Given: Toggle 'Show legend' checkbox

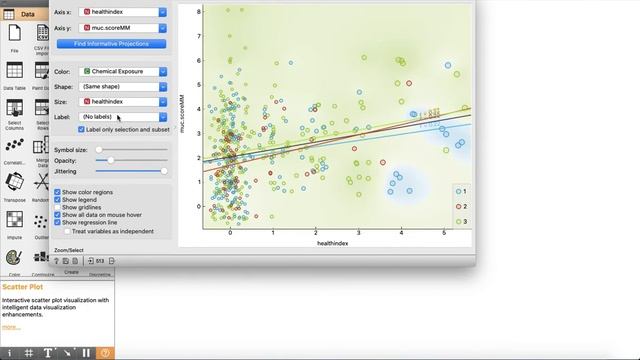Looking at the screenshot, I should point(57,200).
